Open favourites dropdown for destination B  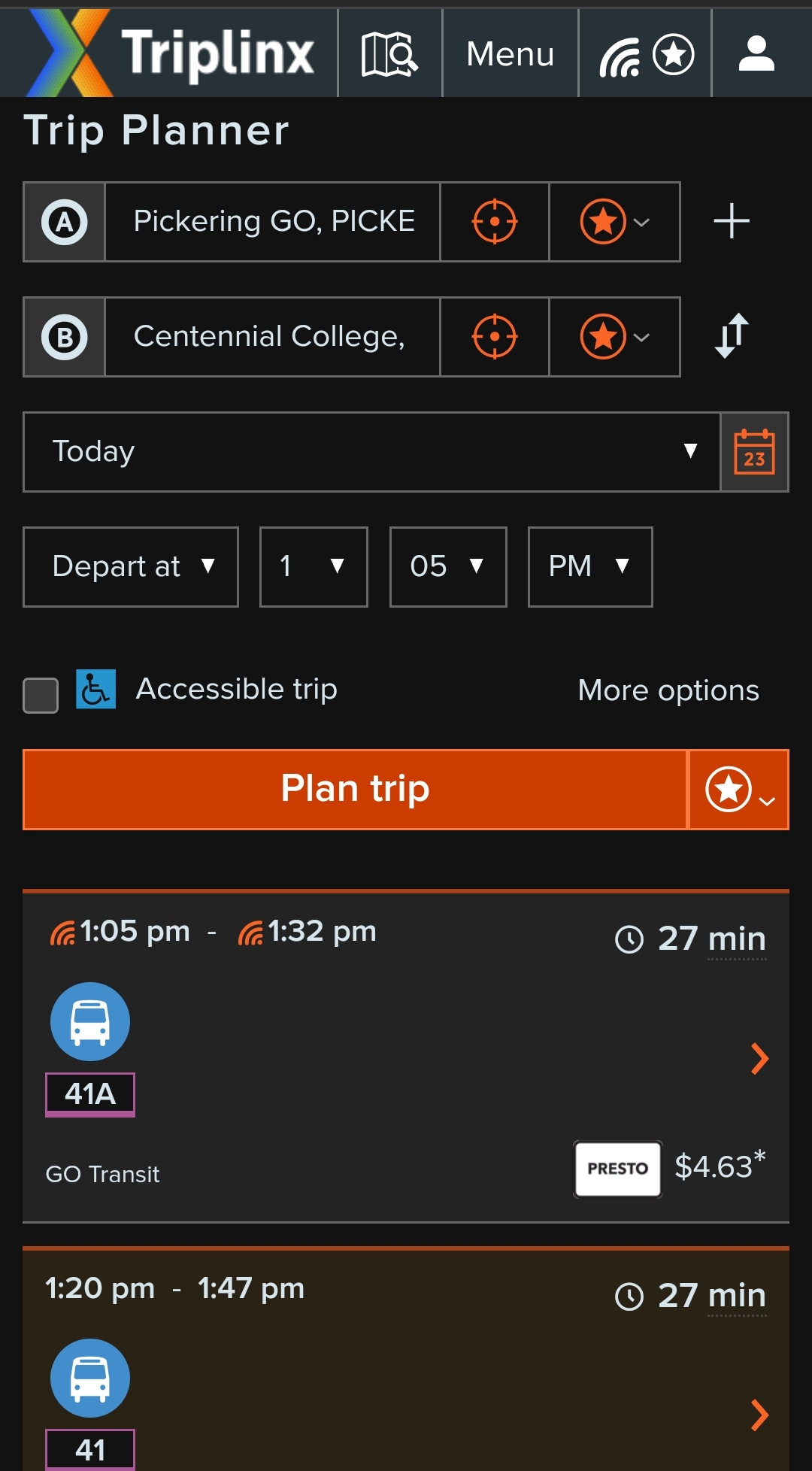614,337
